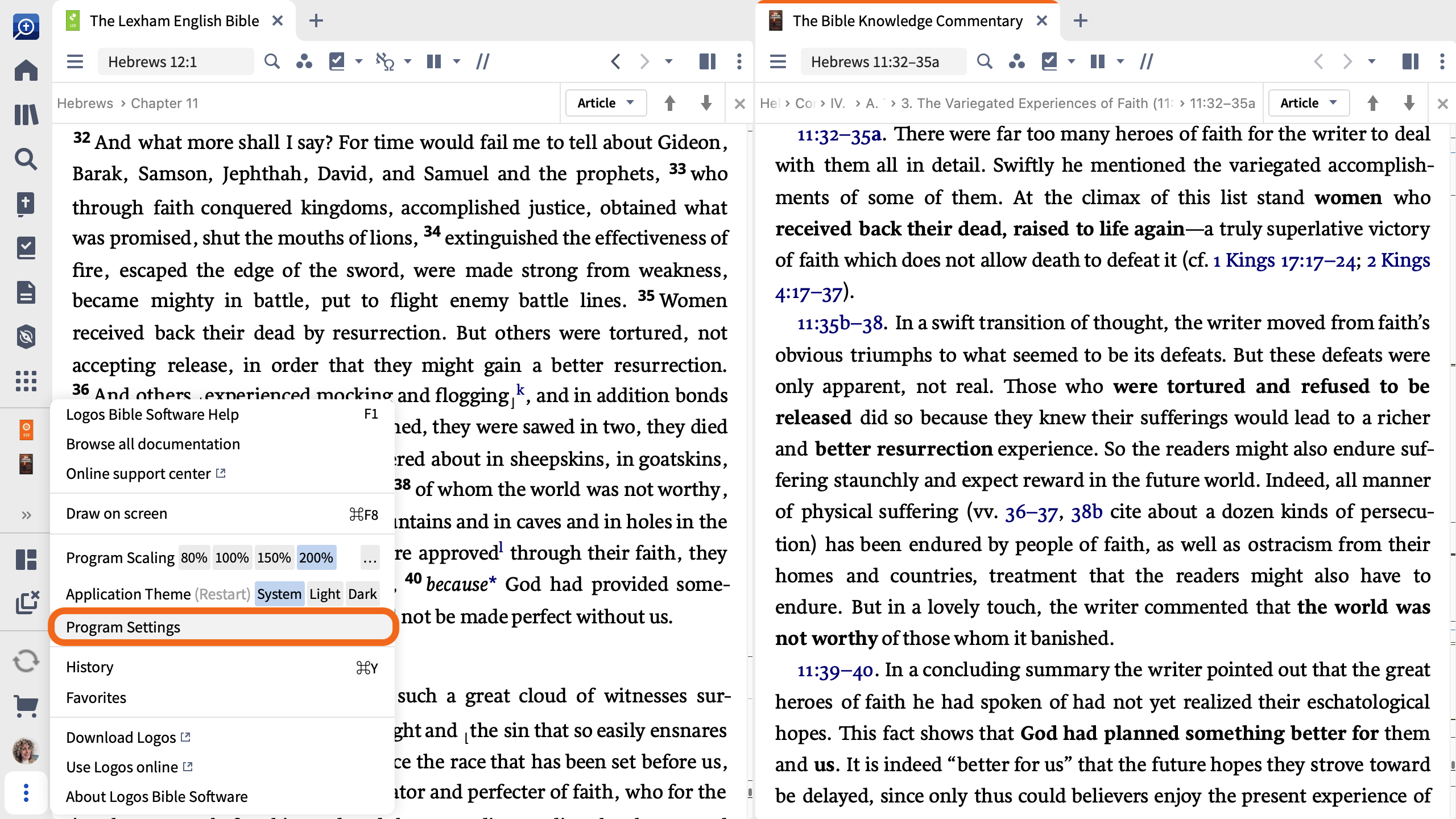Open panel menu in Bible Knowledge Commentary
This screenshot has height=819, width=1456.
coord(778,61)
